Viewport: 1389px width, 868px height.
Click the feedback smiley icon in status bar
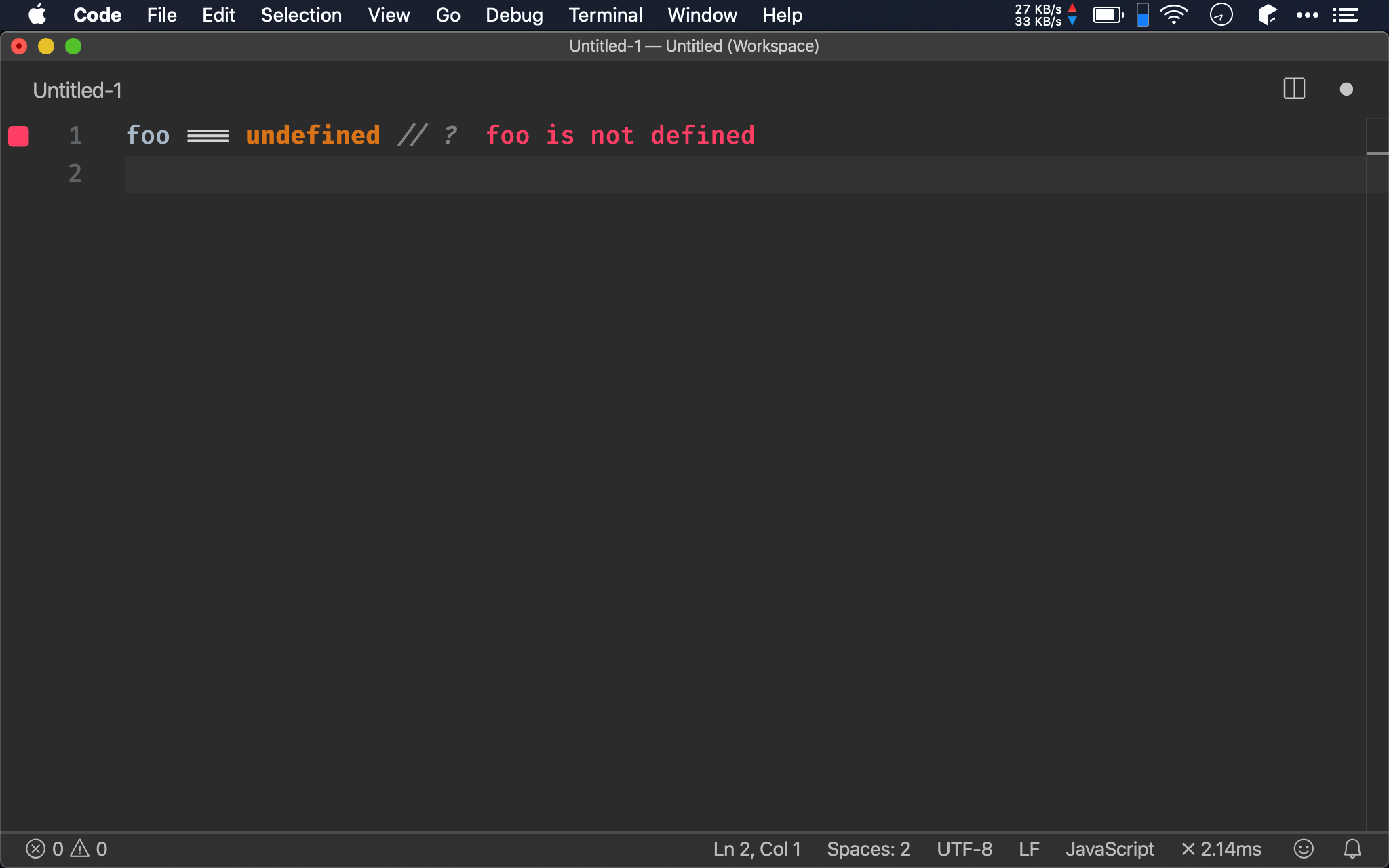click(1303, 848)
